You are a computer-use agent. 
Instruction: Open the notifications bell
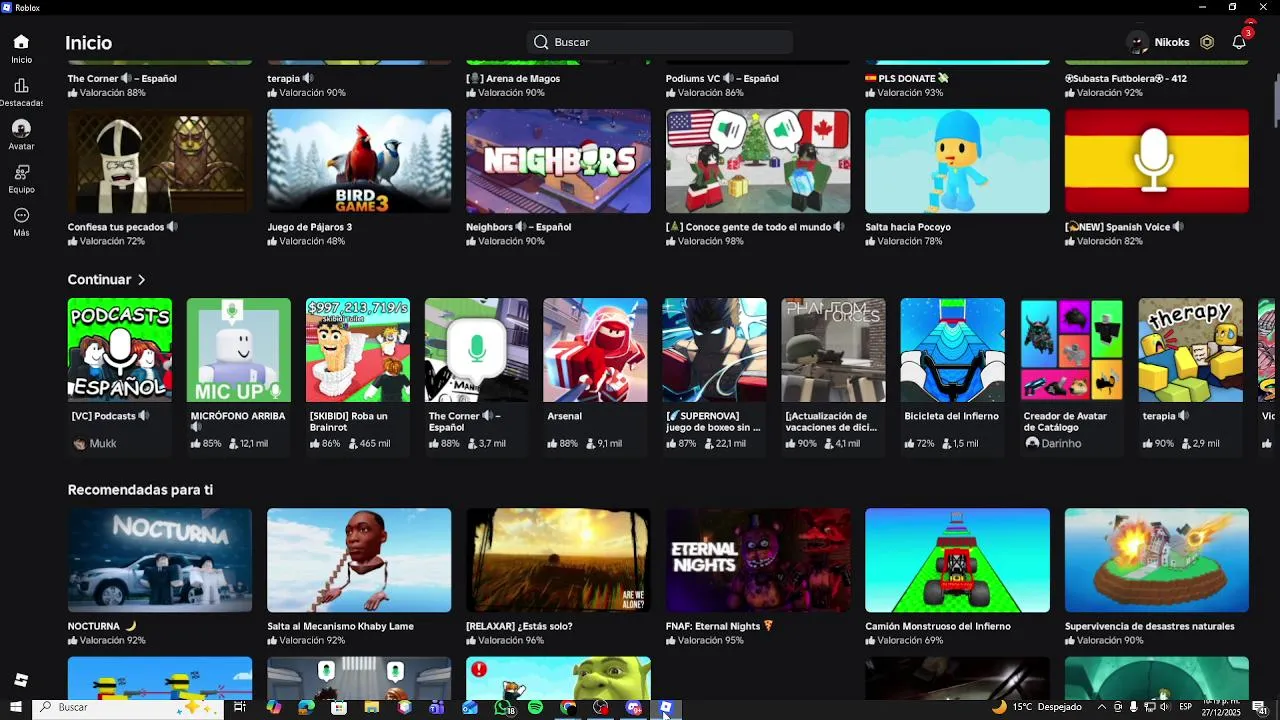point(1239,42)
